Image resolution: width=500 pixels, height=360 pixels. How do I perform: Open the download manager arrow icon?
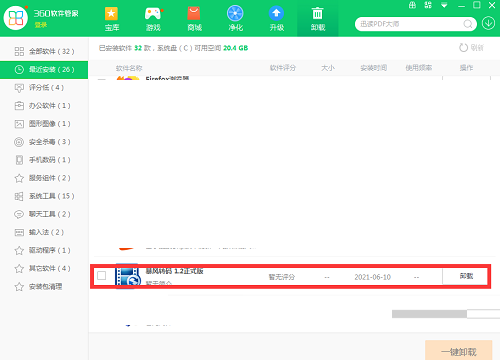click(x=488, y=23)
